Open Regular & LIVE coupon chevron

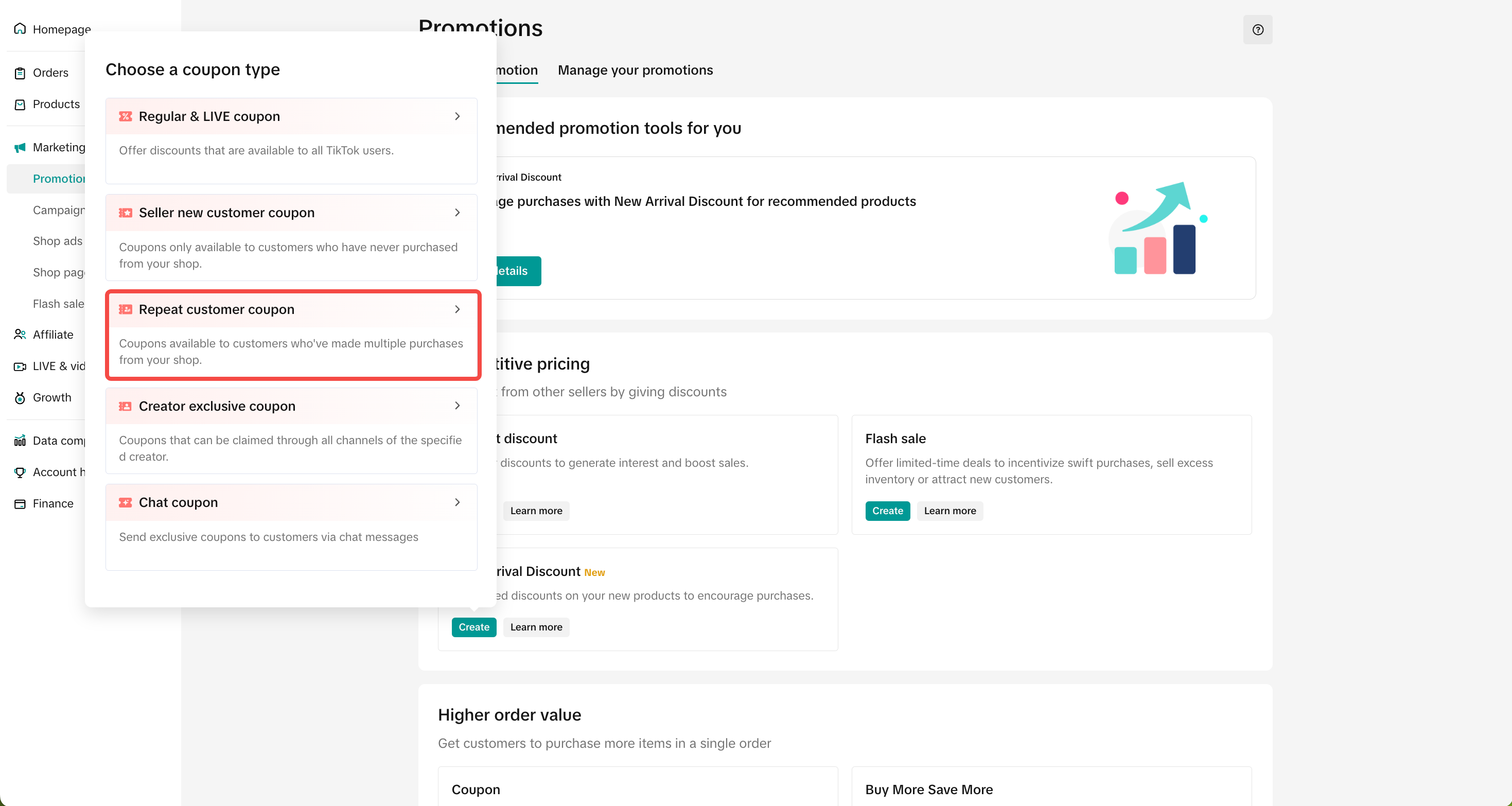tap(457, 116)
